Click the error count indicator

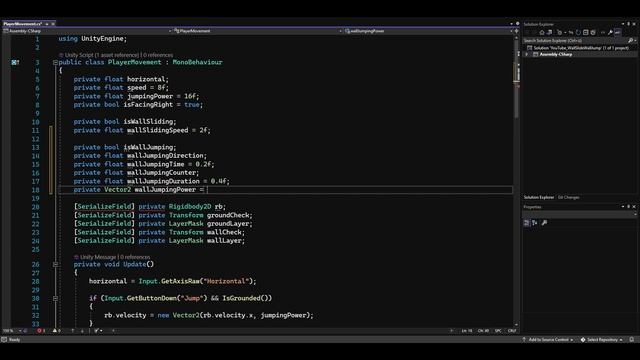tap(41, 331)
